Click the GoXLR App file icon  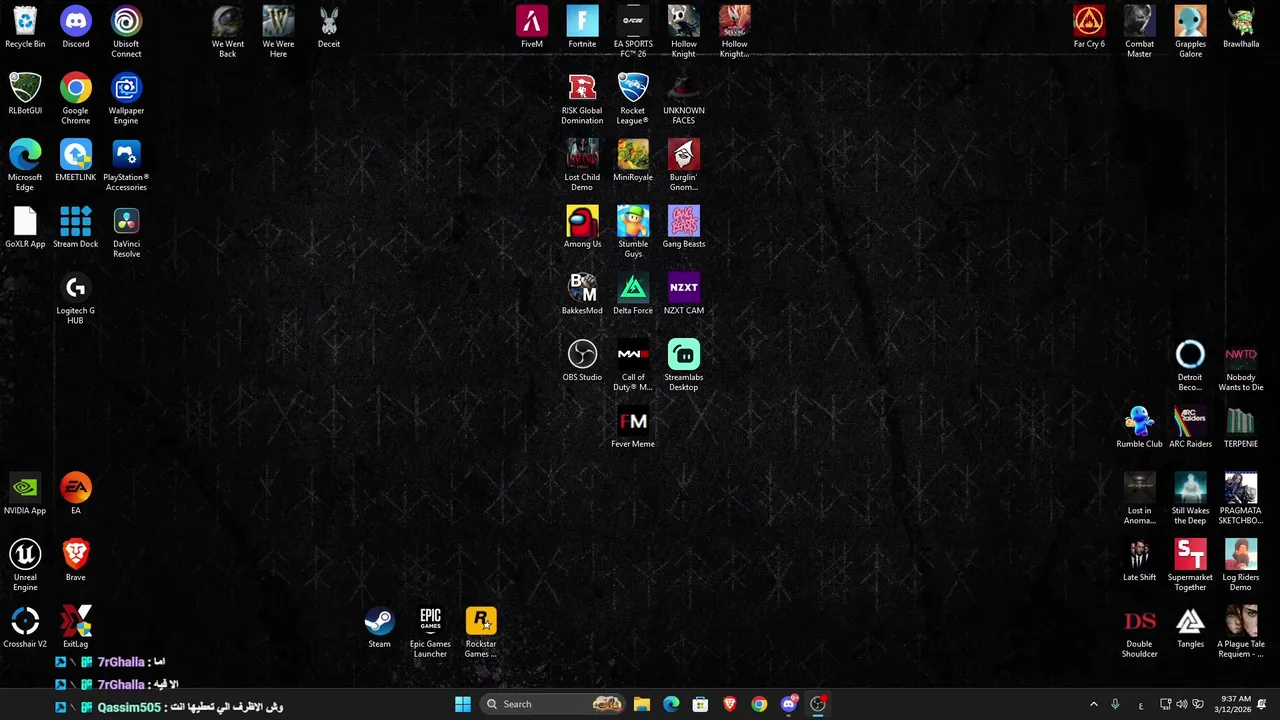[x=25, y=228]
